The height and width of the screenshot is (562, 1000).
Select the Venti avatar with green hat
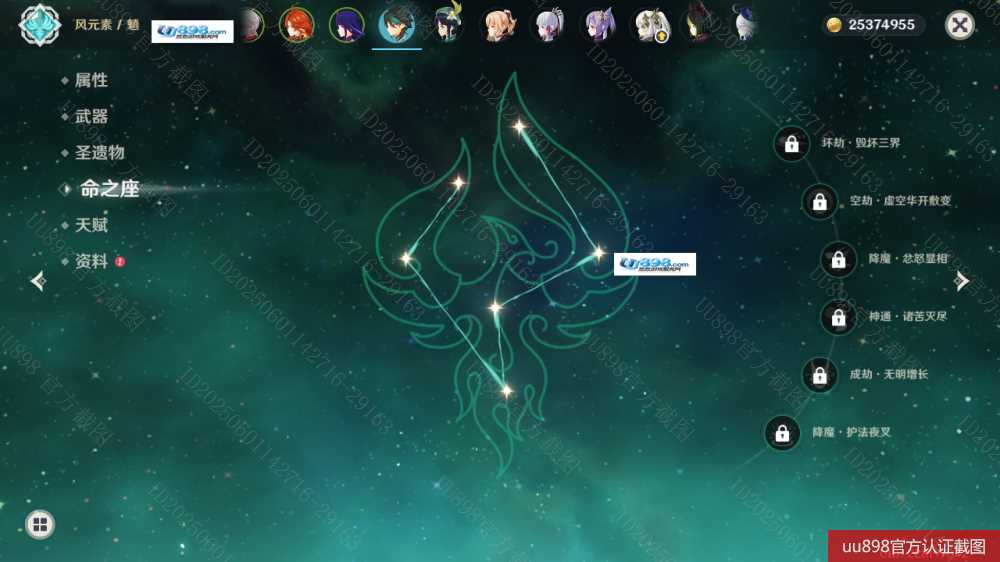click(447, 24)
